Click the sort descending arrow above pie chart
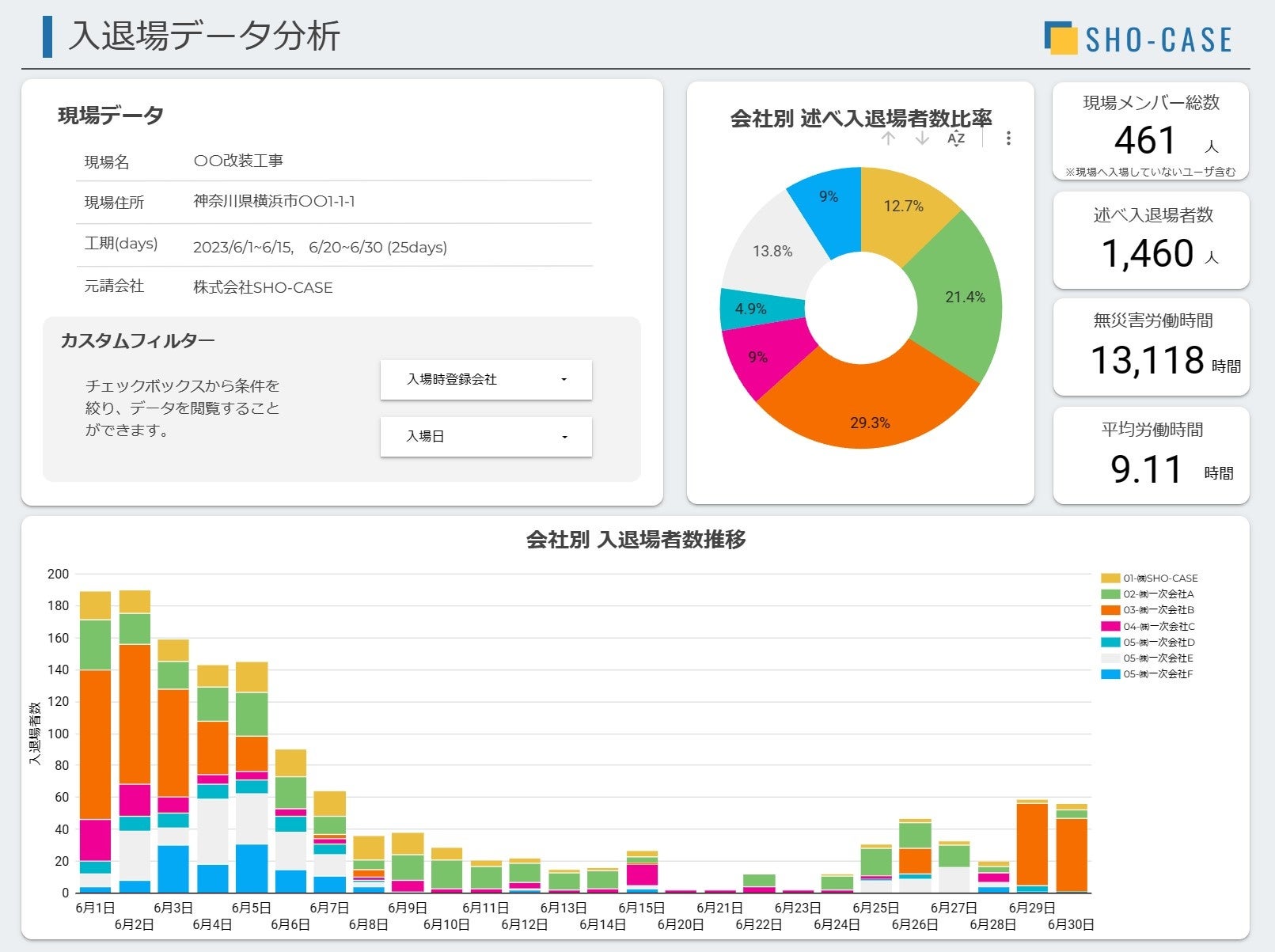This screenshot has width=1275, height=952. (922, 138)
